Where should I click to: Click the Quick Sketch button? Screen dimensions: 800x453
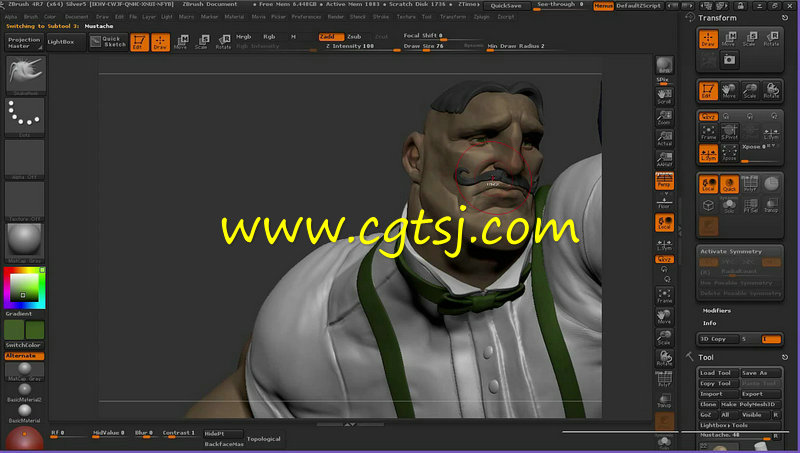(108, 42)
